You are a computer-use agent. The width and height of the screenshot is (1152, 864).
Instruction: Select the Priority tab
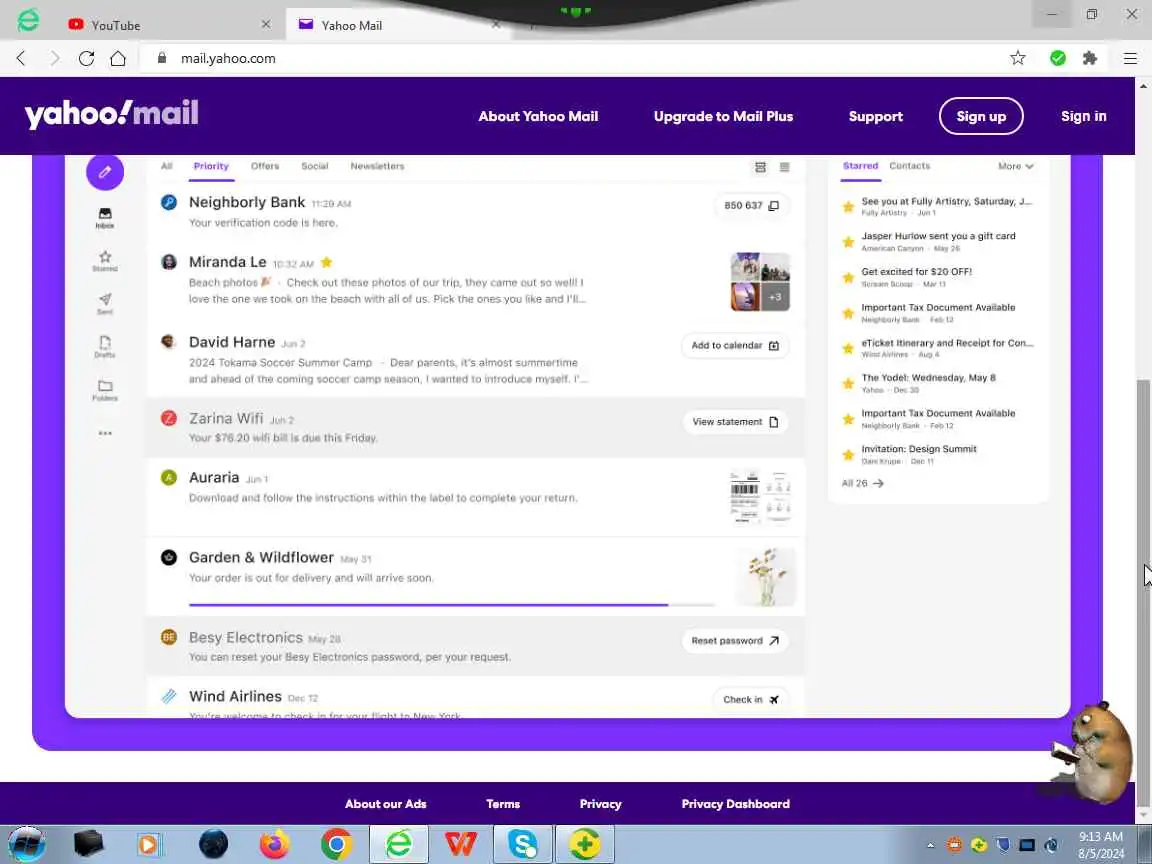pyautogui.click(x=211, y=166)
